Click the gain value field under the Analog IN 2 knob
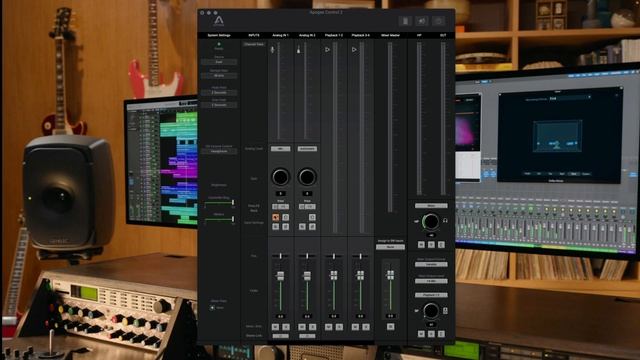Viewport: 640px width, 360px height. click(307, 193)
